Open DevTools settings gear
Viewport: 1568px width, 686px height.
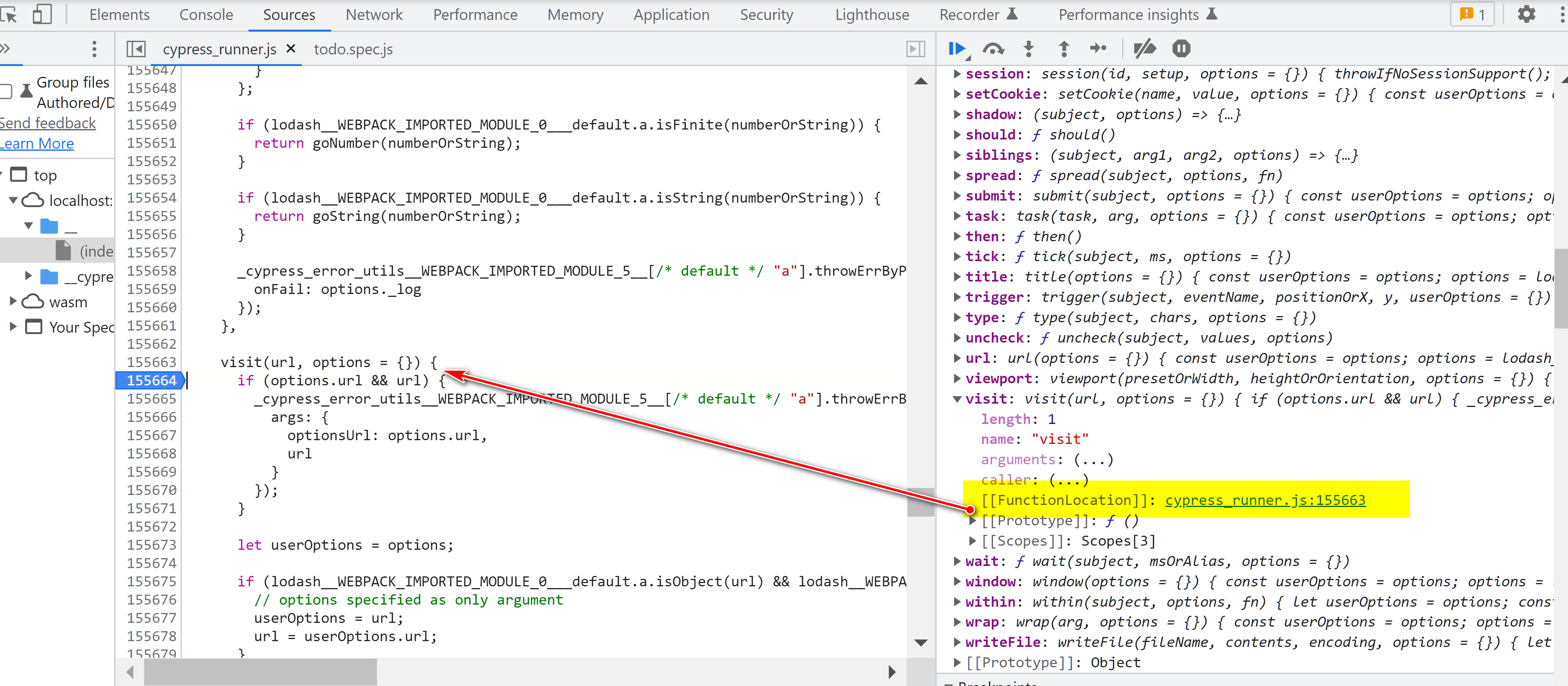click(x=1526, y=14)
